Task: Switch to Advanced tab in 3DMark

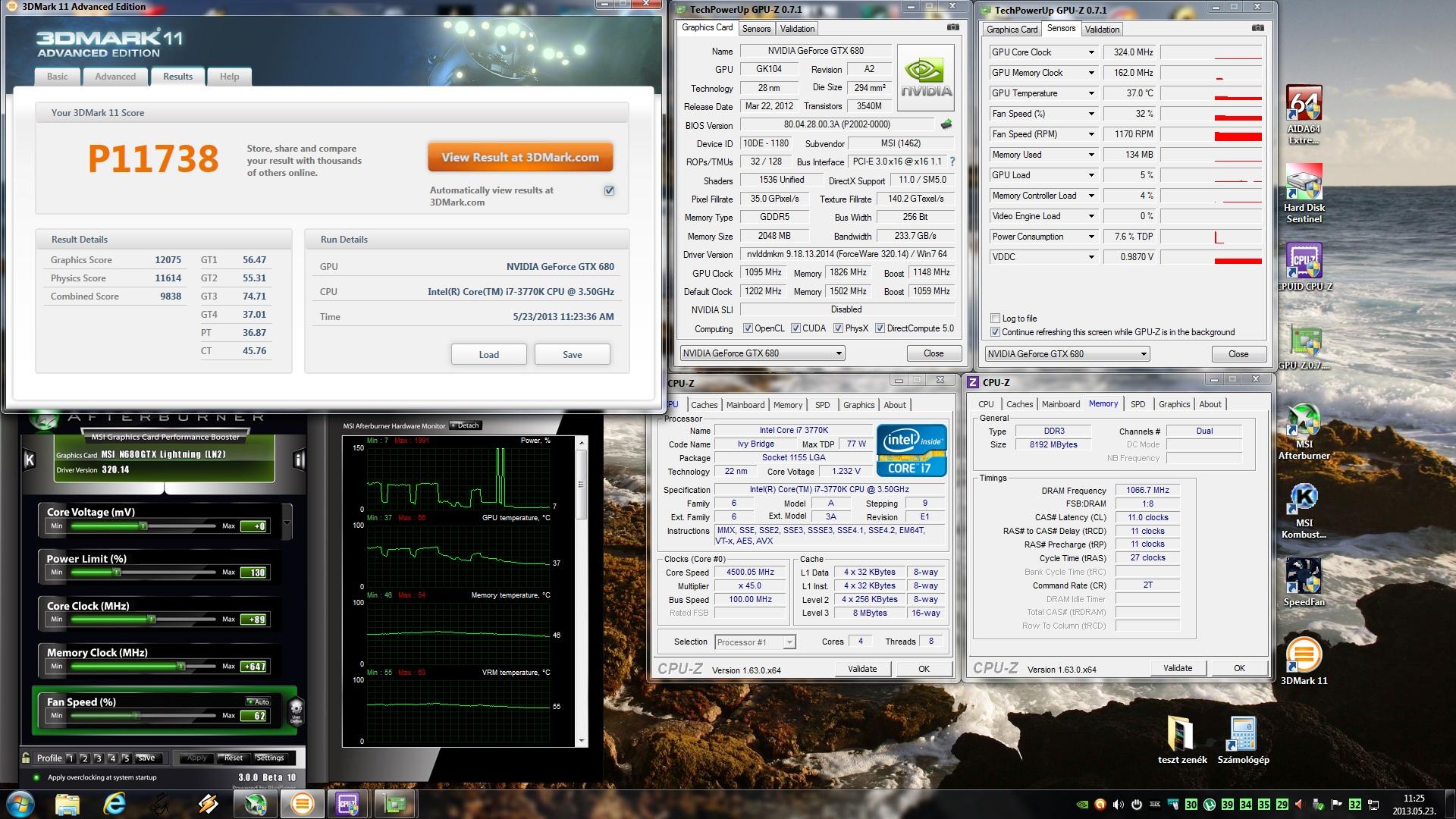Action: point(115,77)
